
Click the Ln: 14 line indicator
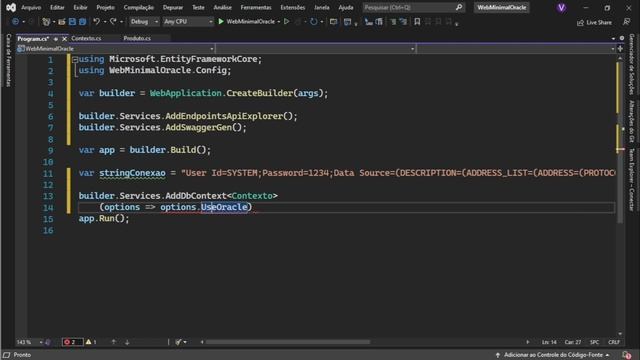[x=549, y=342]
